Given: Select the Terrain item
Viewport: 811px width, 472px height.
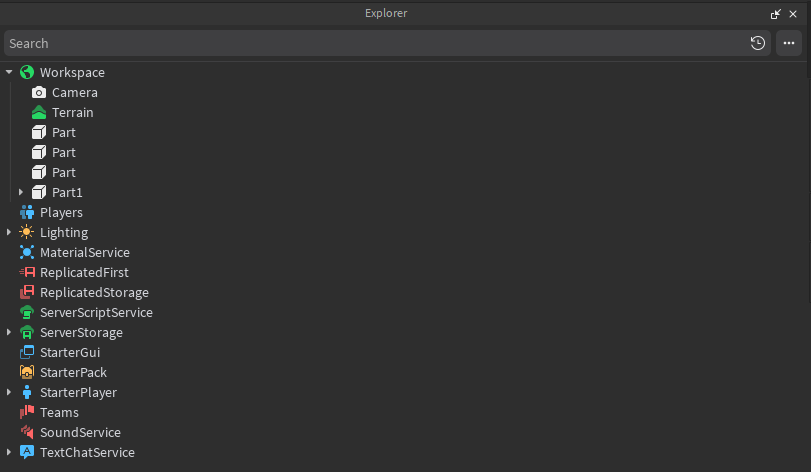Looking at the screenshot, I should [73, 112].
